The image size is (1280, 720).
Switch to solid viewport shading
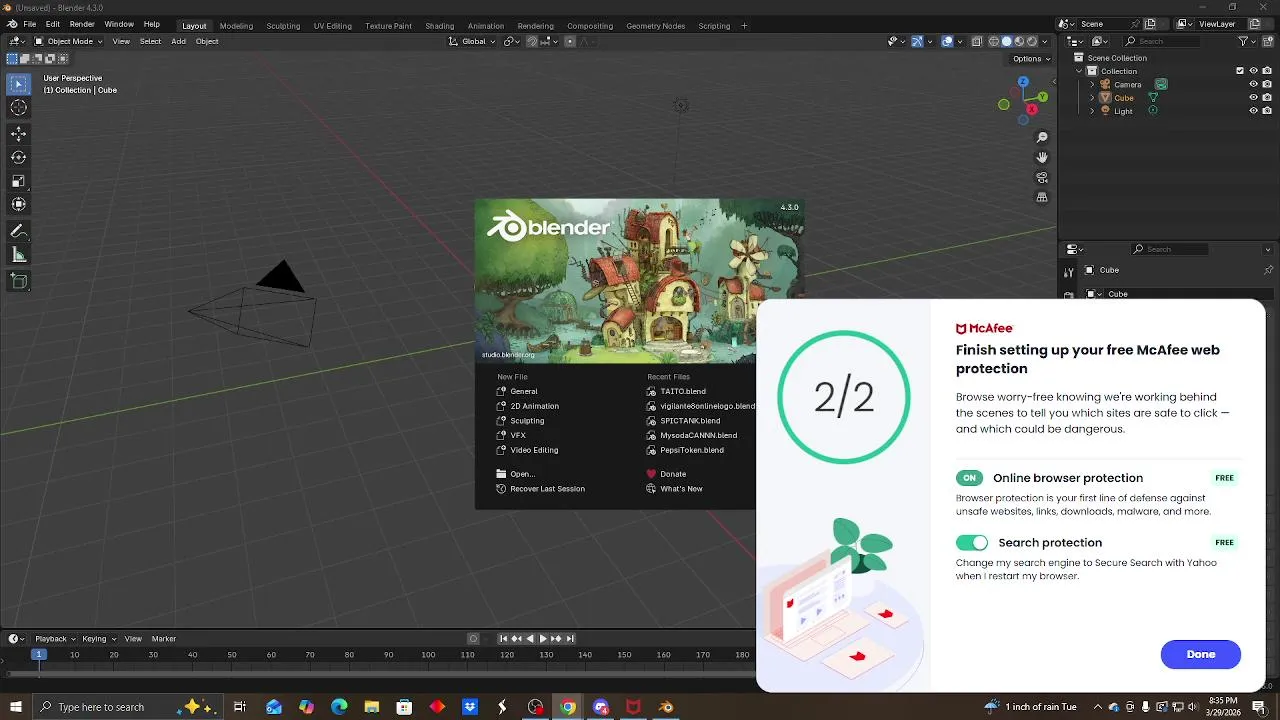tap(1007, 41)
